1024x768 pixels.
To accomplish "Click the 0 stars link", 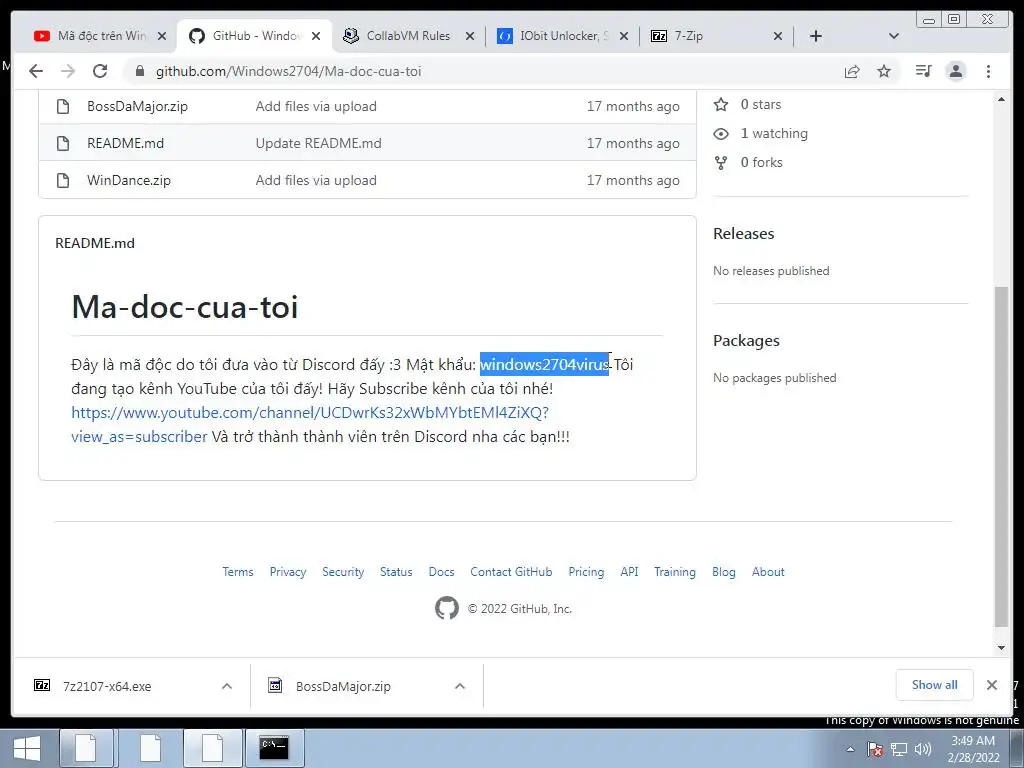I will pos(761,104).
